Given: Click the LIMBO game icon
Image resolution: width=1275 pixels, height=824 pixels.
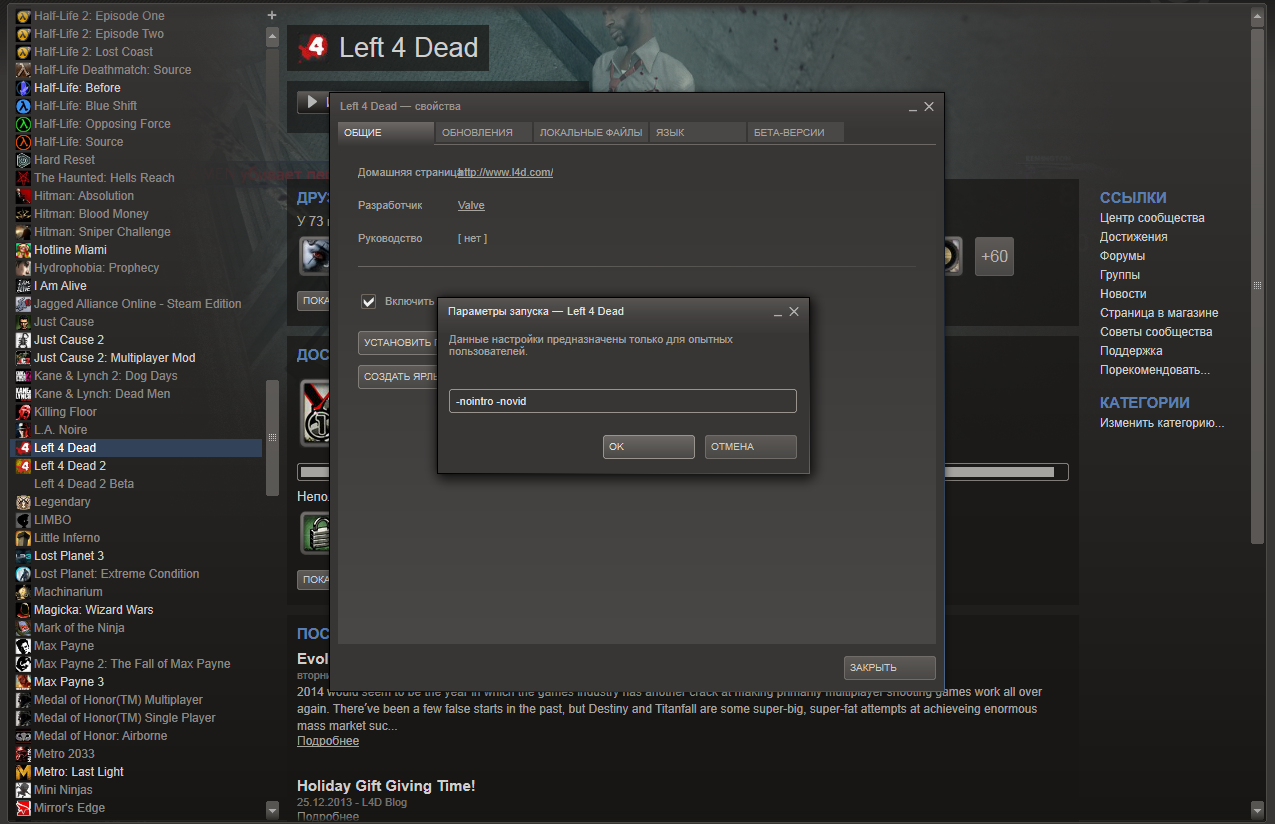Looking at the screenshot, I should 24,520.
